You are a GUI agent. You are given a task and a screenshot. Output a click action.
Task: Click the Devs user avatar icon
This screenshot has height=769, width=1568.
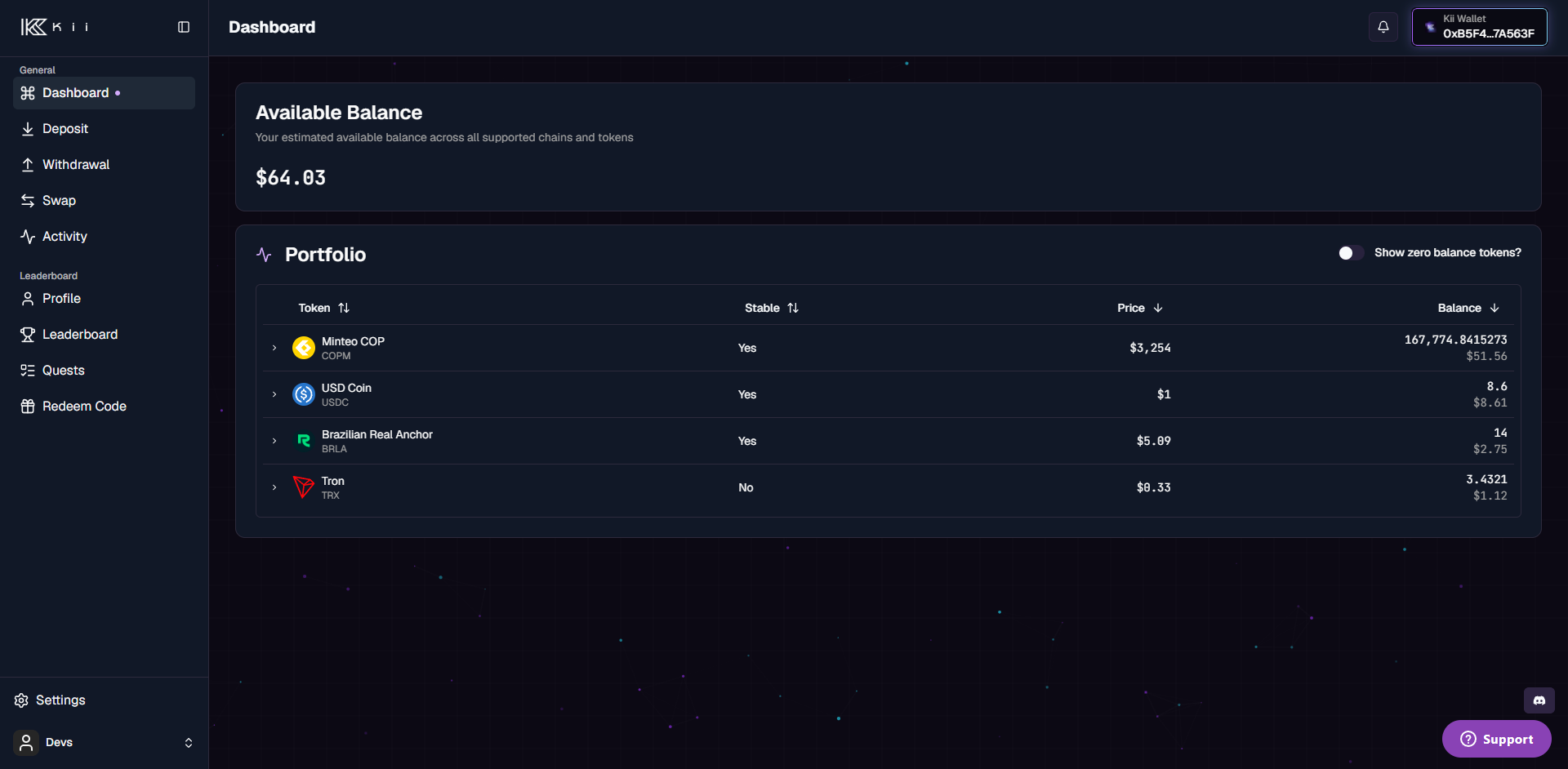tap(26, 743)
